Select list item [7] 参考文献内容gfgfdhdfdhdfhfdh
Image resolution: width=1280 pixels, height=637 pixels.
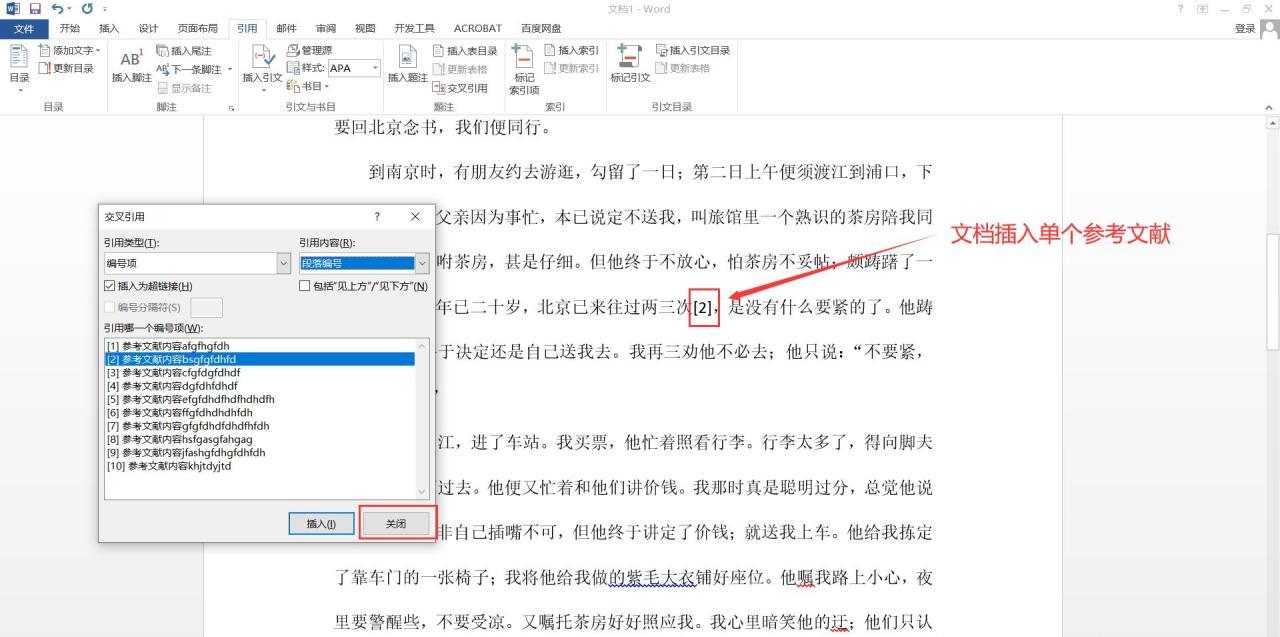(260, 426)
